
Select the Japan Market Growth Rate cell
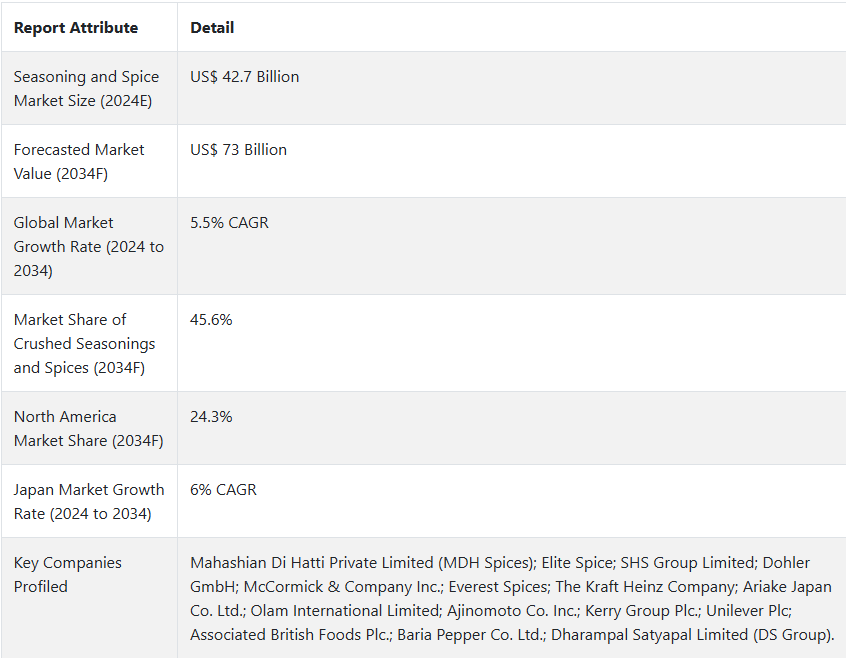90,501
